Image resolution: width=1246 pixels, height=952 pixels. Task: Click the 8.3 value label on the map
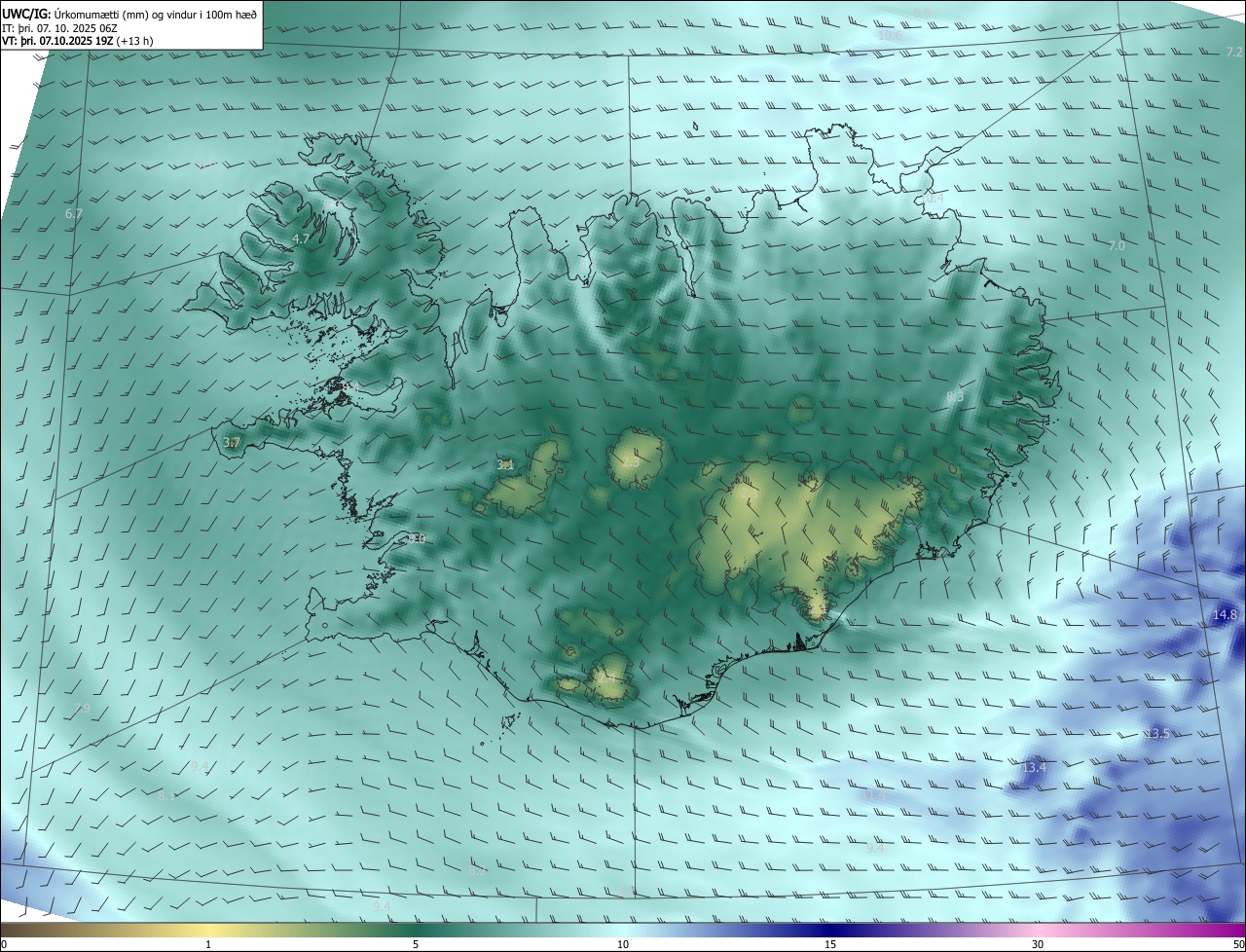(x=955, y=396)
